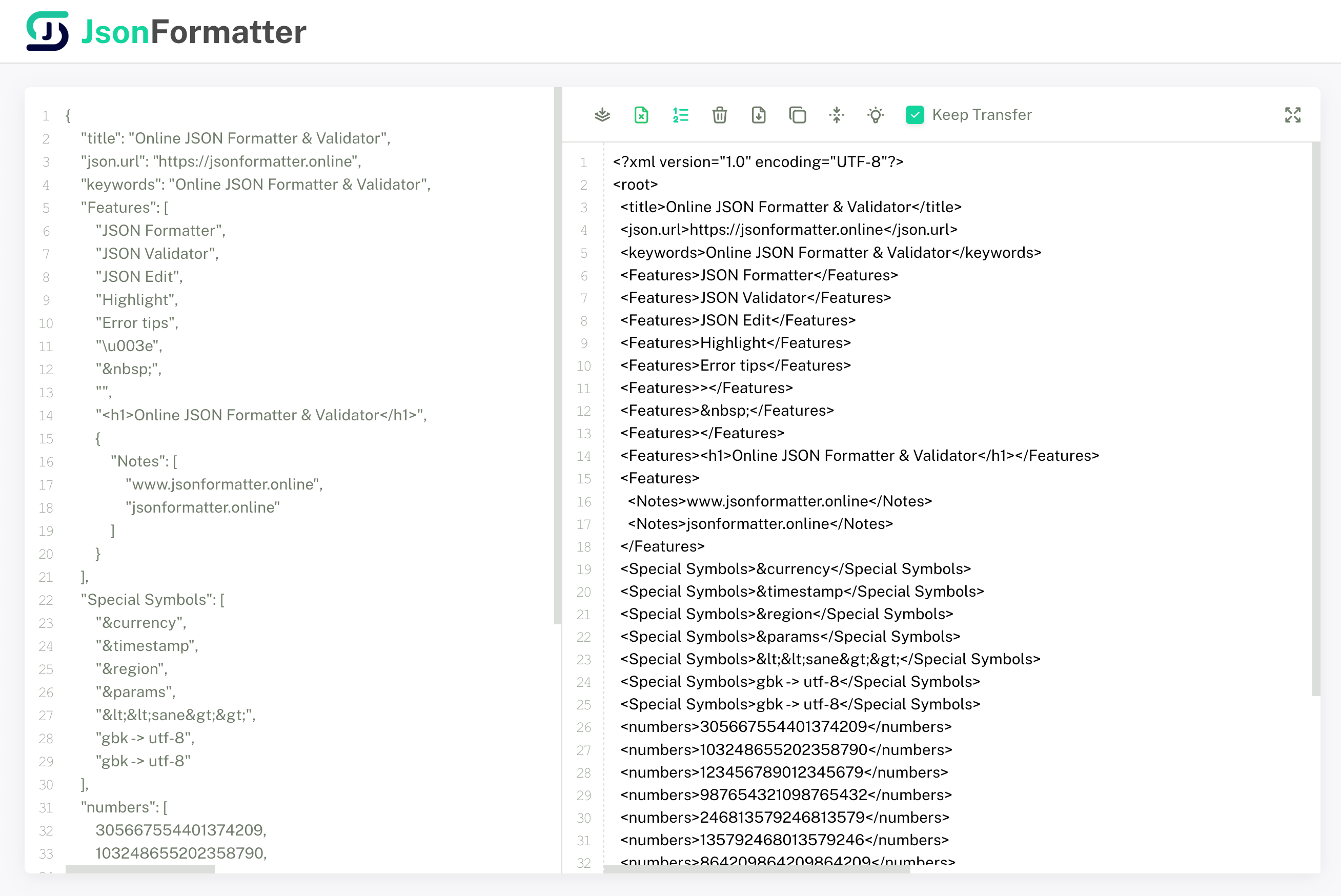
Task: Toggle the numbered list line-numbers icon
Action: tap(681, 115)
